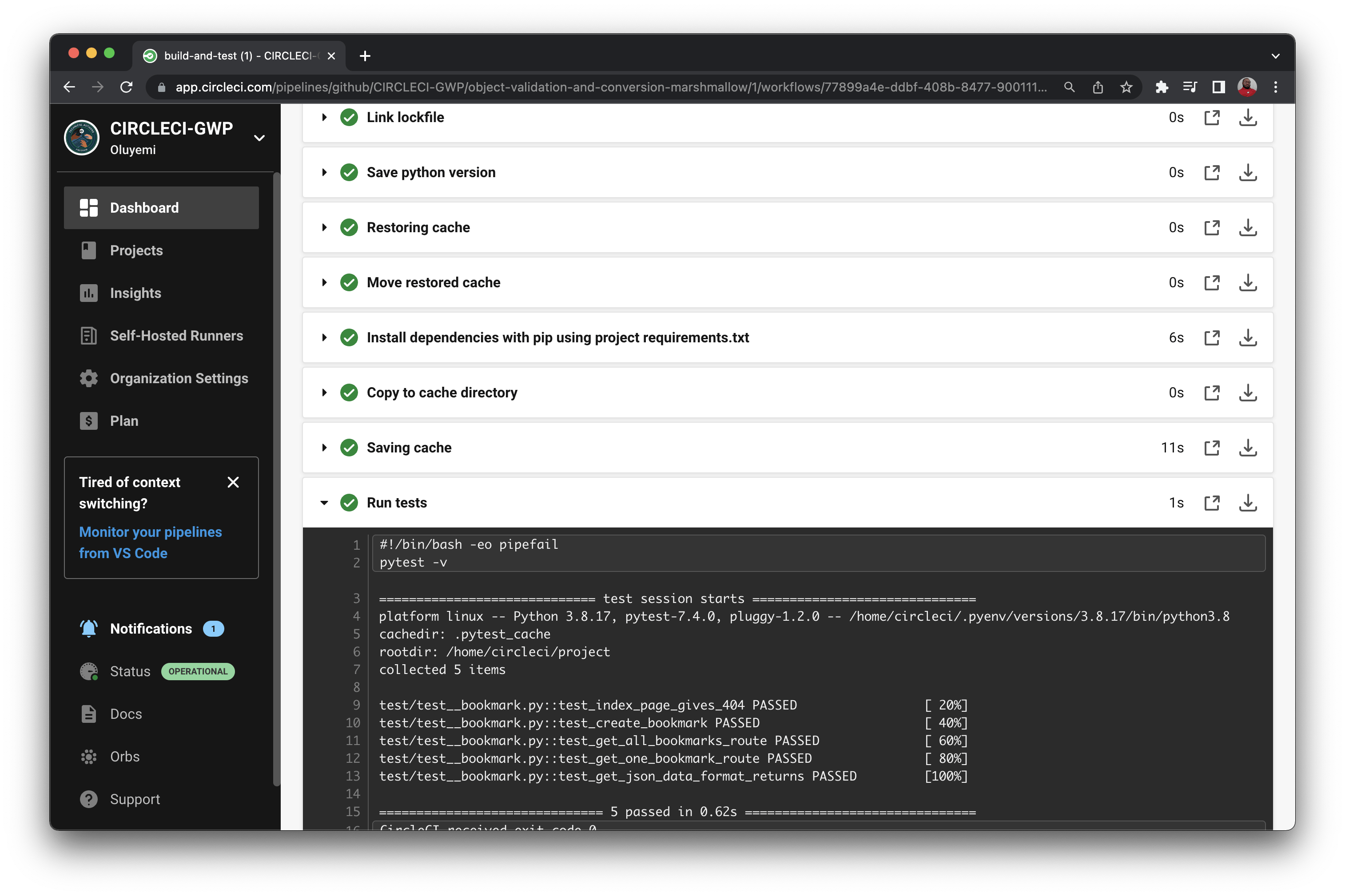The width and height of the screenshot is (1345, 896).
Task: Open Organization Settings
Action: tap(179, 378)
